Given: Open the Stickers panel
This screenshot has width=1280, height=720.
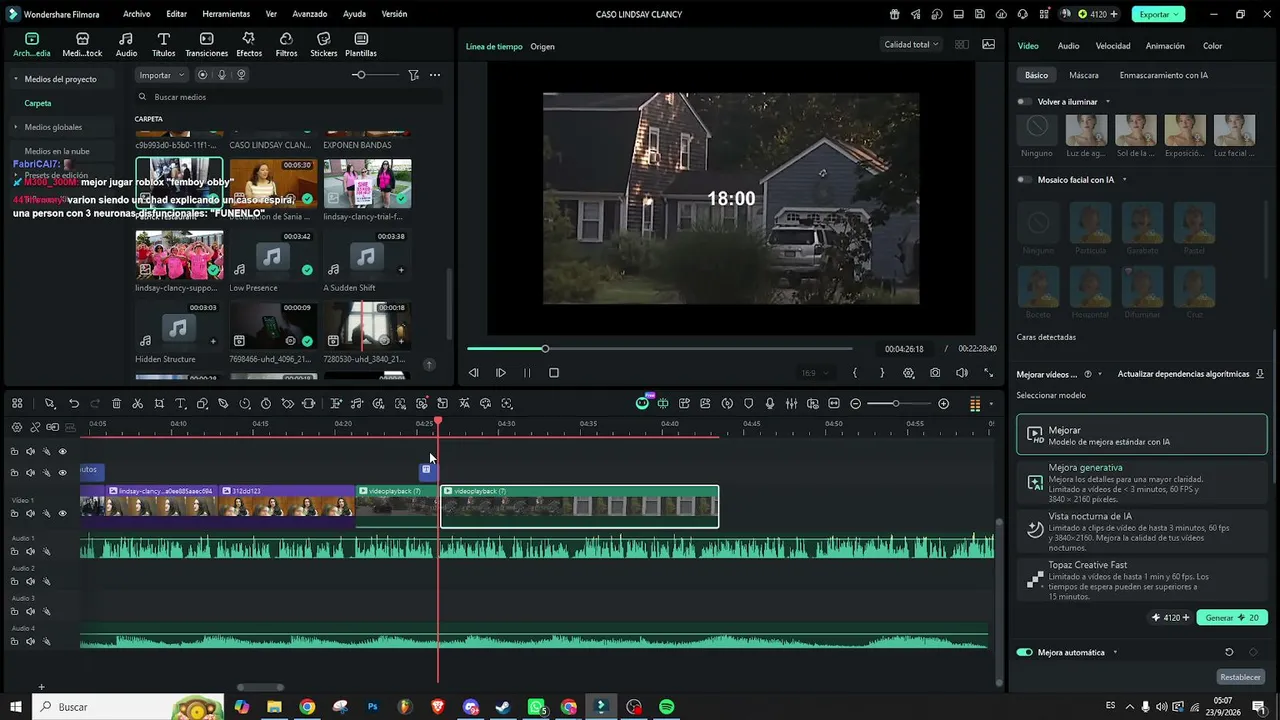Looking at the screenshot, I should click(323, 45).
